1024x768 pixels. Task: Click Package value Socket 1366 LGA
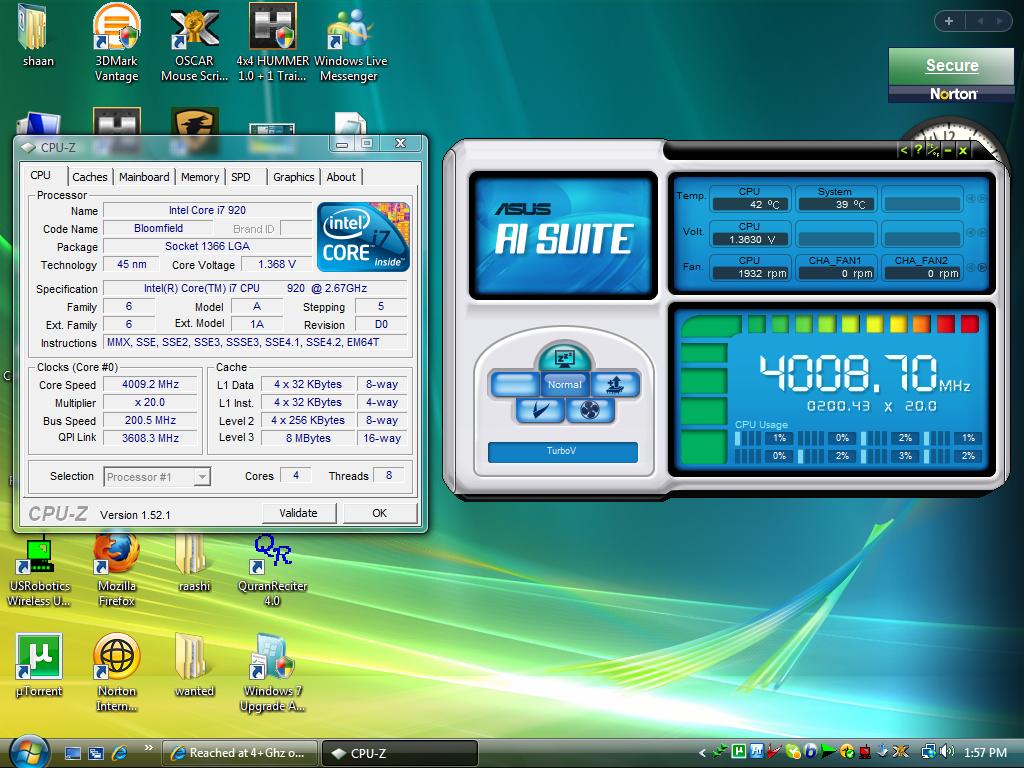click(x=207, y=246)
